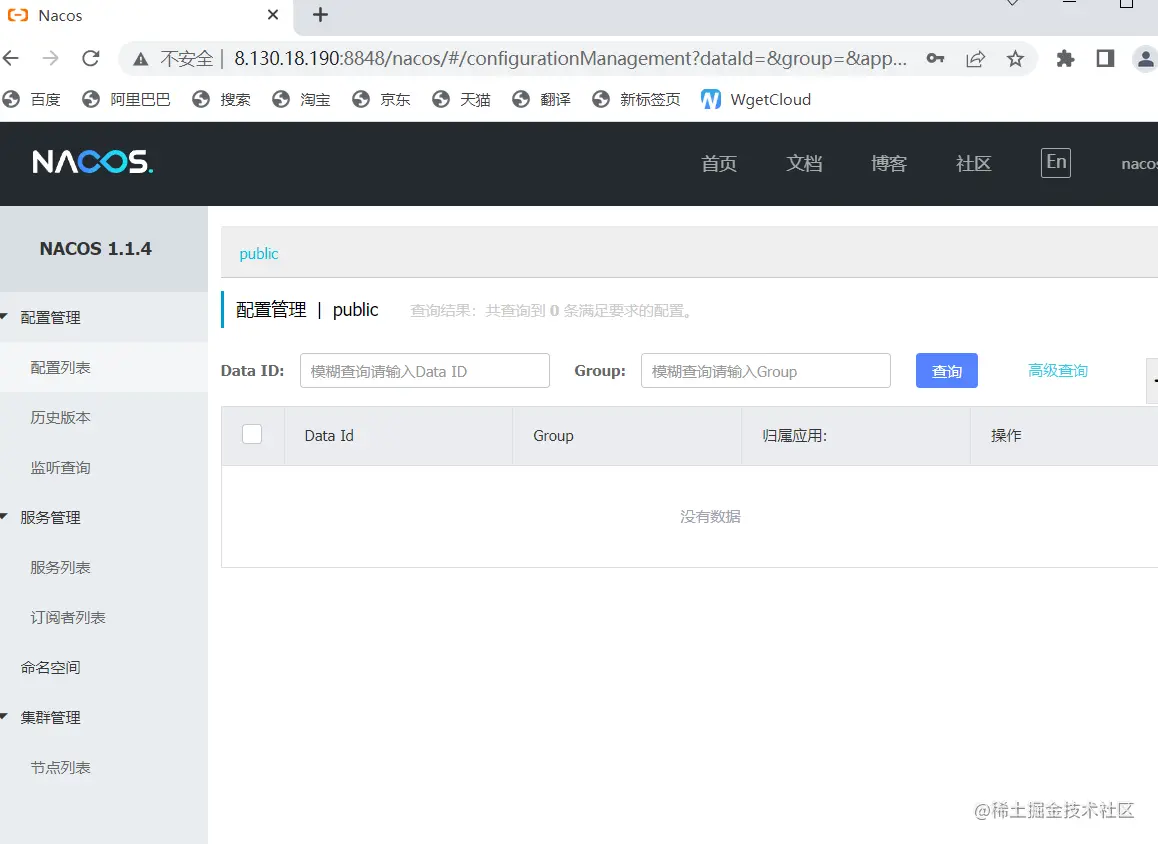Select the public namespace tab
The width and height of the screenshot is (1158, 844).
pos(258,253)
